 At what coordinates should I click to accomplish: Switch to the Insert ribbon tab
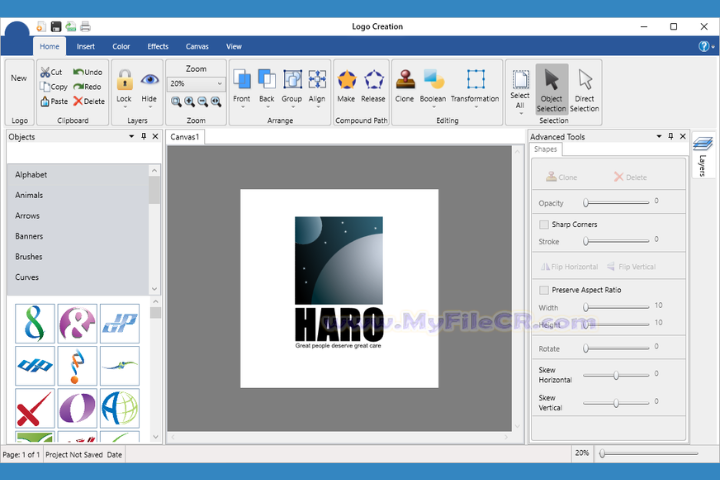pyautogui.click(x=85, y=46)
